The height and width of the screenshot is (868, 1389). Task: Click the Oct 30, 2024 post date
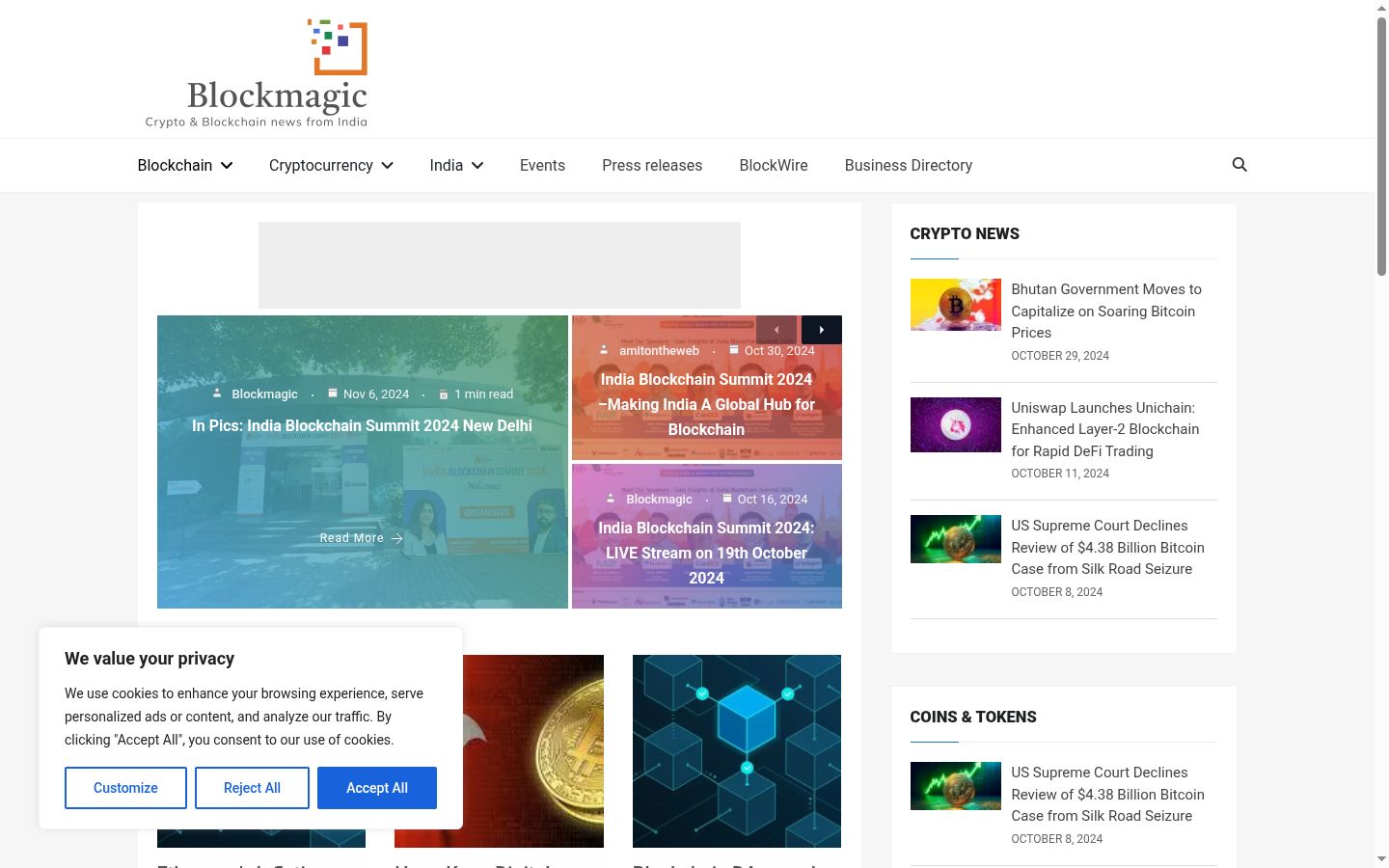click(779, 350)
